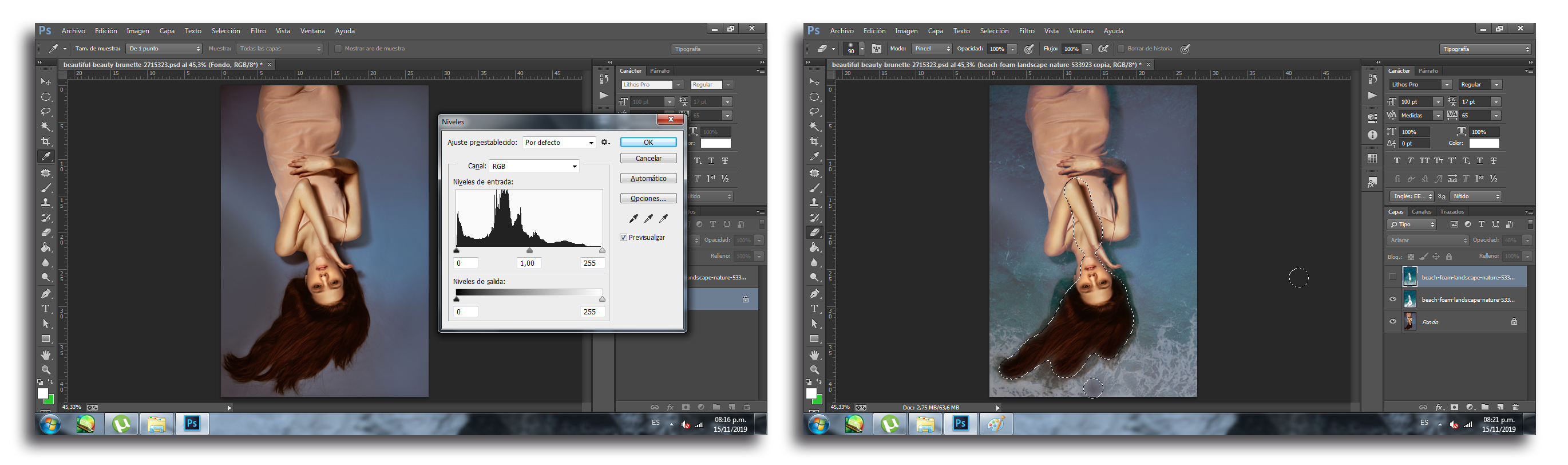Switch to Canales tab in right window
The height and width of the screenshot is (465, 1568).
(1422, 211)
